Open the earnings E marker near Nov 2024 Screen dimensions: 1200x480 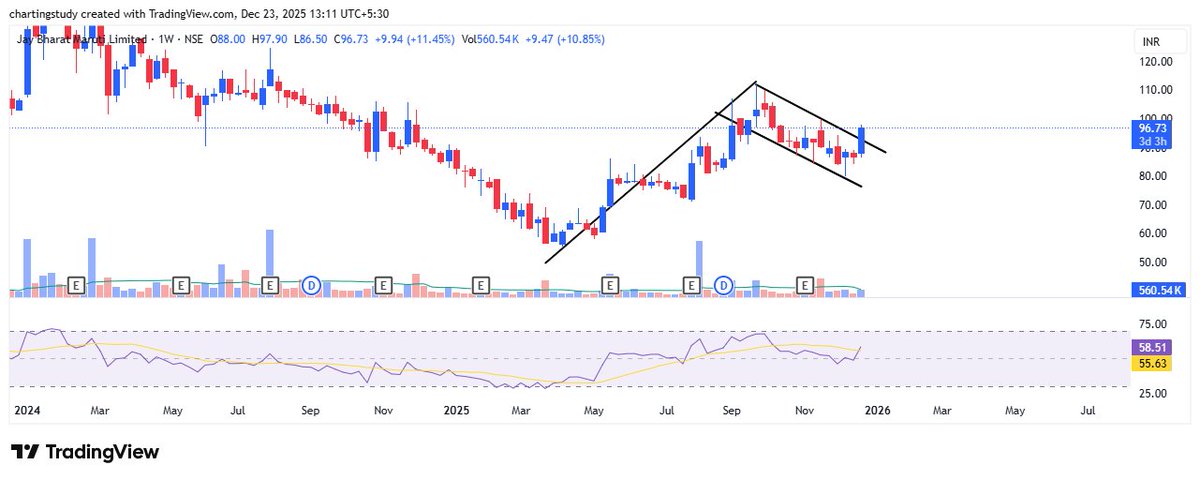[382, 285]
